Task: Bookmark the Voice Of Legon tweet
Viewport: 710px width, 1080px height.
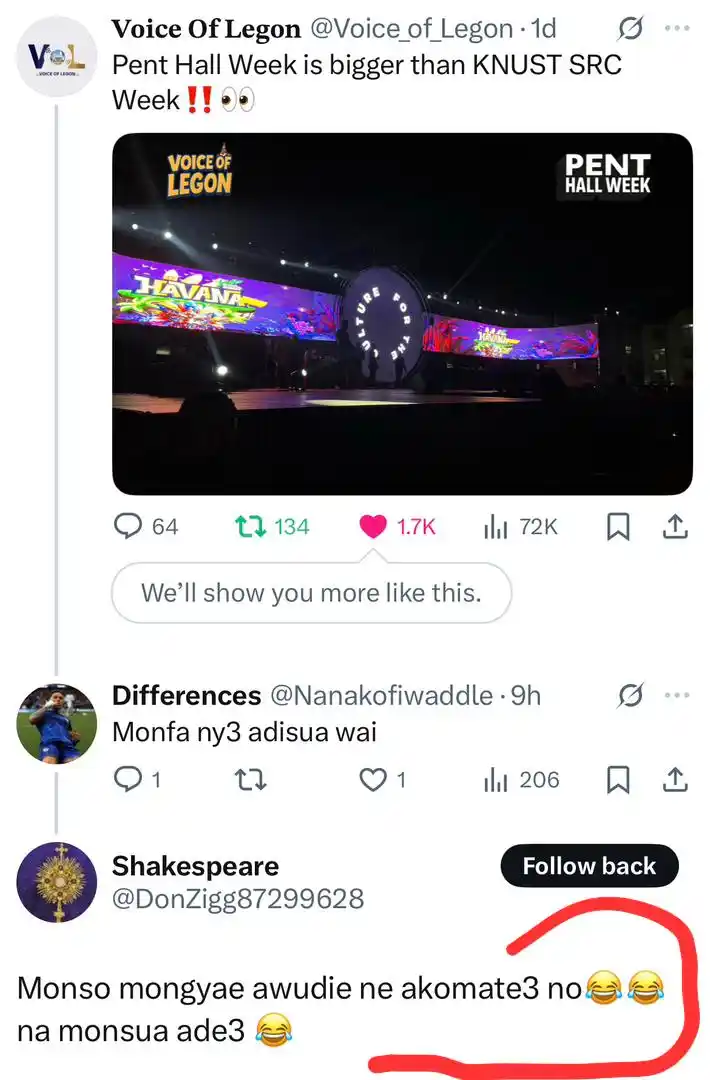Action: [x=619, y=526]
